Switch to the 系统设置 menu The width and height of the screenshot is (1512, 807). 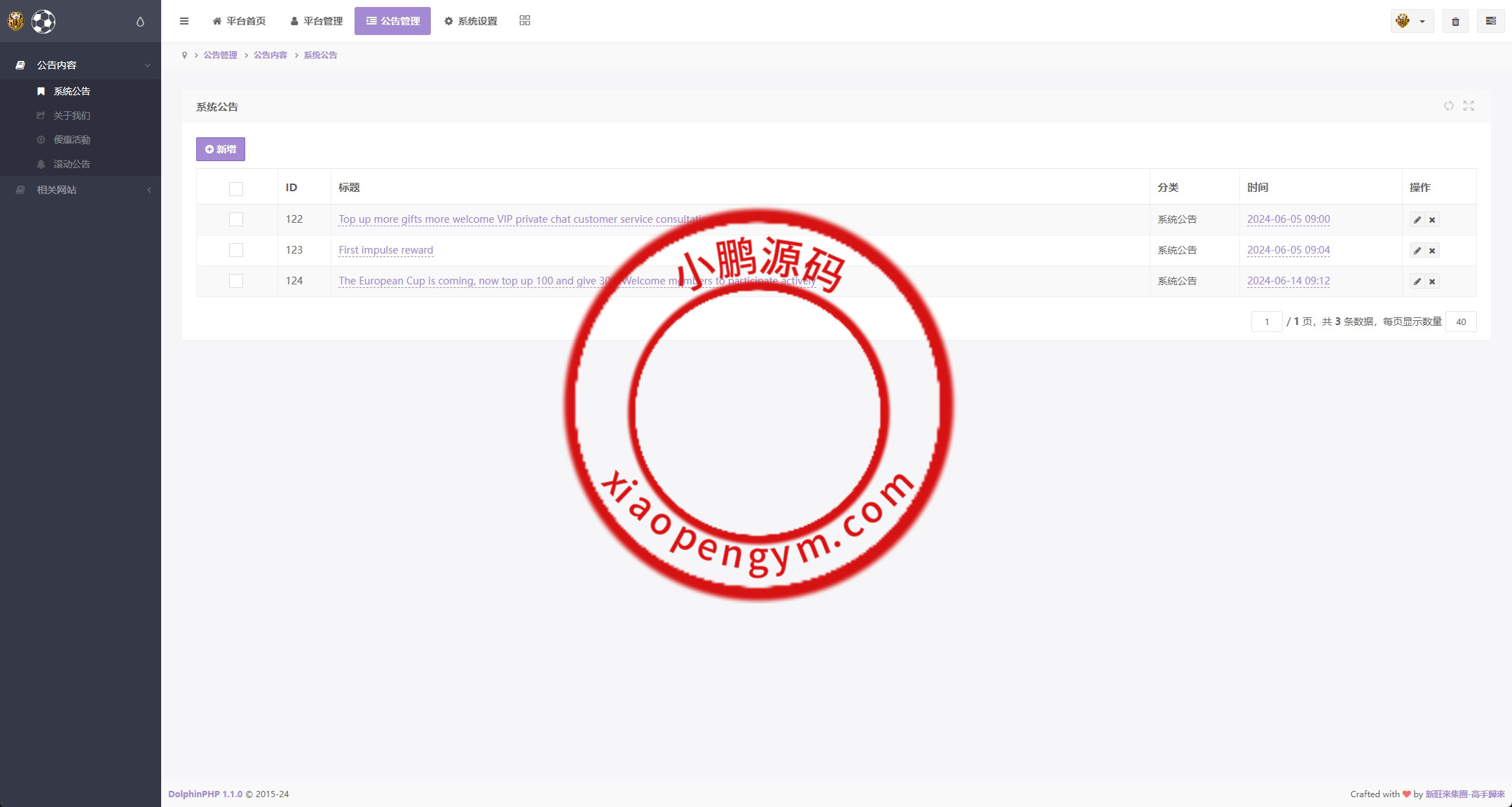[470, 21]
